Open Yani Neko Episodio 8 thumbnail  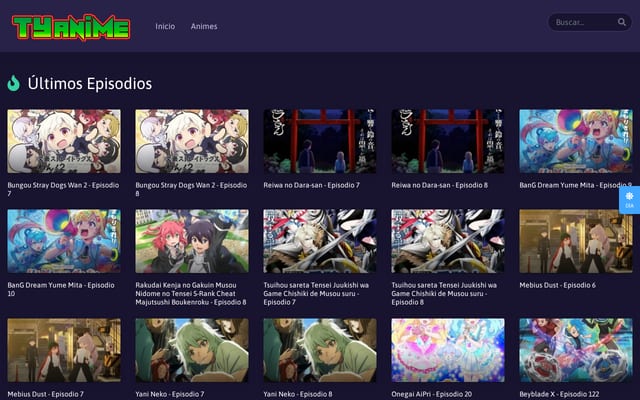coord(320,350)
